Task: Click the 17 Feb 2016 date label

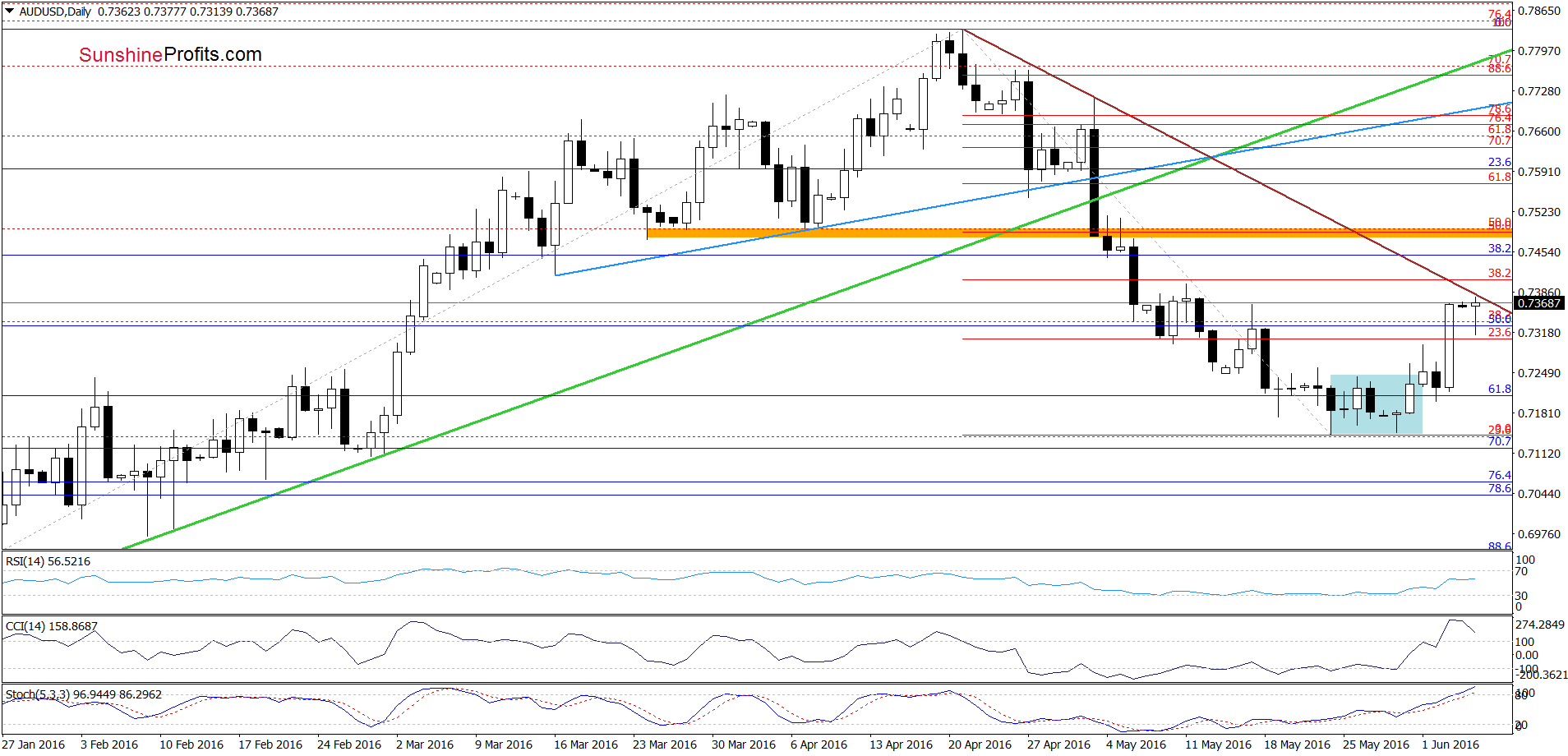Action: [x=270, y=744]
